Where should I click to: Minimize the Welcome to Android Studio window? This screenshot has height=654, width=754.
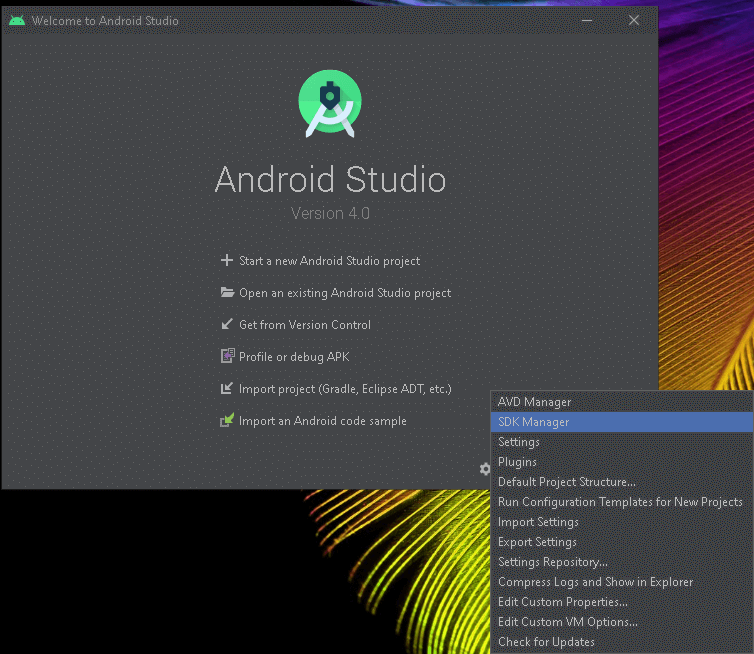coord(587,20)
